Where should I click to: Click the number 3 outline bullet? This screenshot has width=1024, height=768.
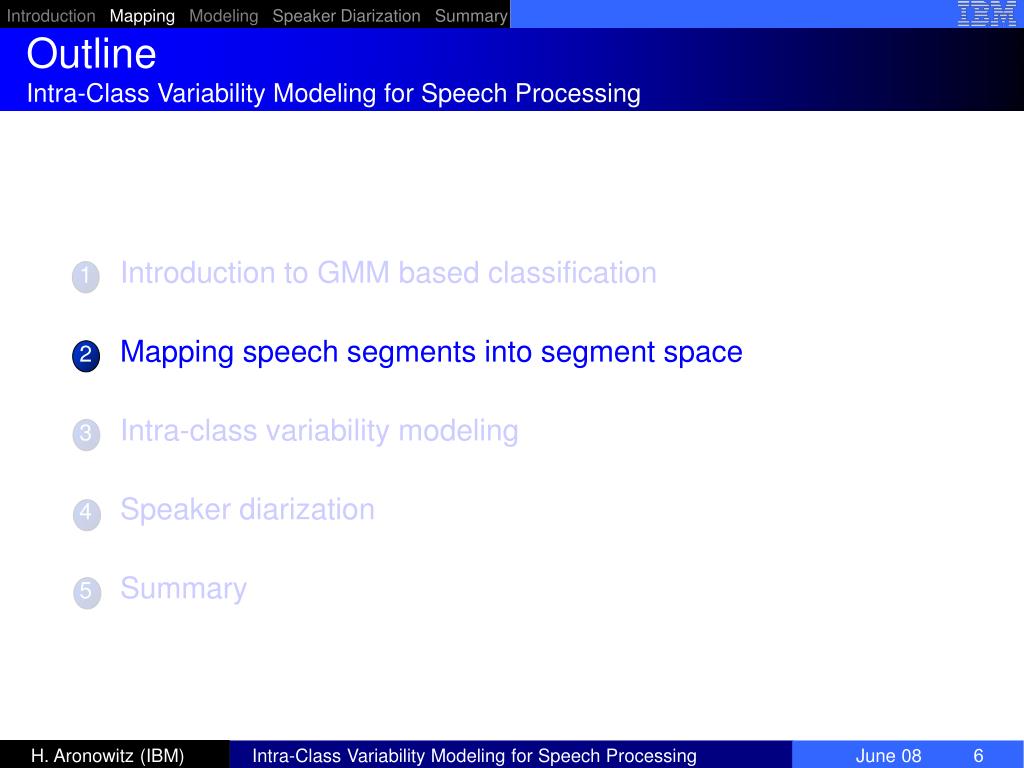pyautogui.click(x=86, y=435)
